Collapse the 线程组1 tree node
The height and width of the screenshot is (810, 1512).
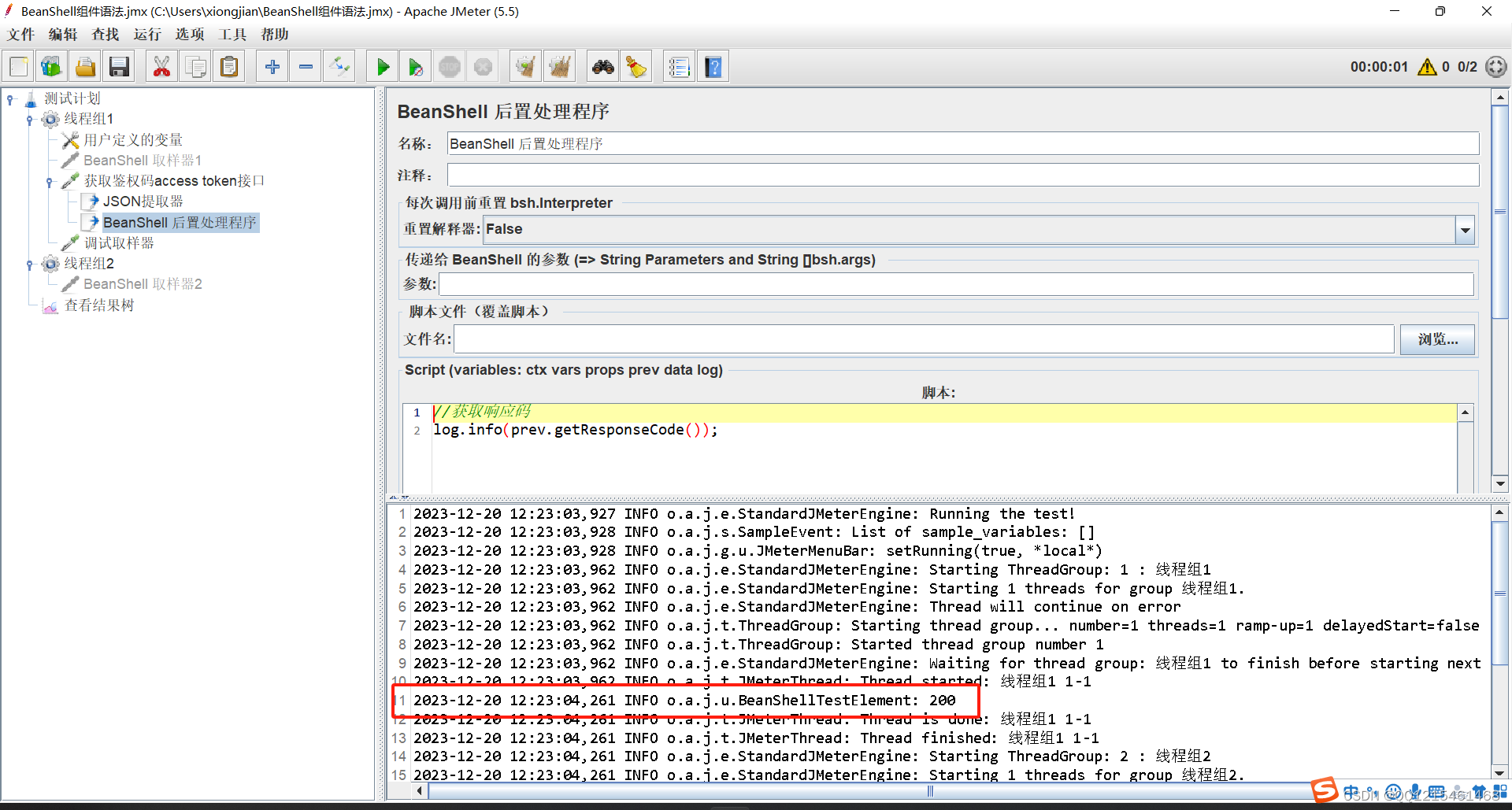click(x=30, y=120)
